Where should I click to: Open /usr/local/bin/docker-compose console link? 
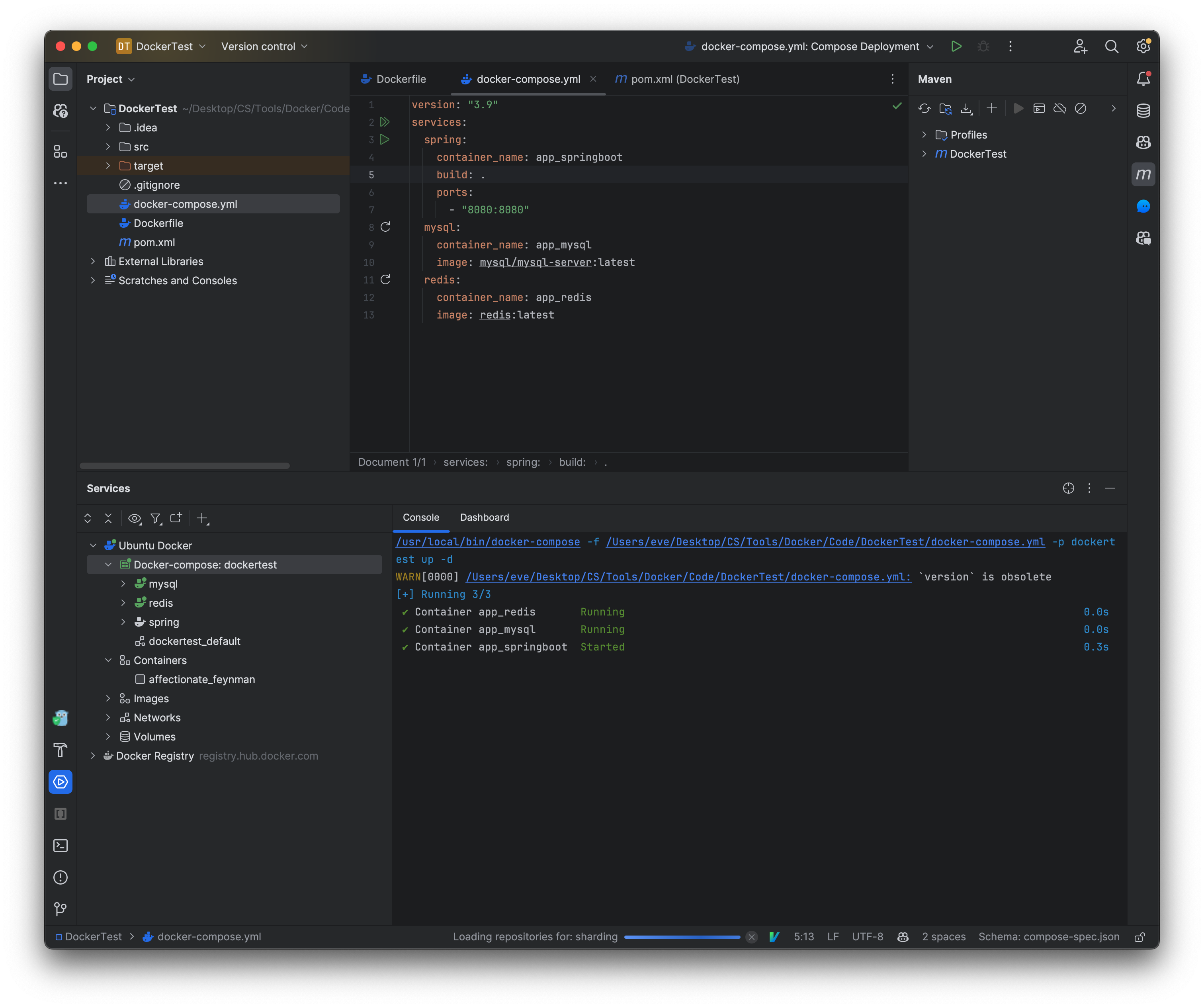pos(488,542)
